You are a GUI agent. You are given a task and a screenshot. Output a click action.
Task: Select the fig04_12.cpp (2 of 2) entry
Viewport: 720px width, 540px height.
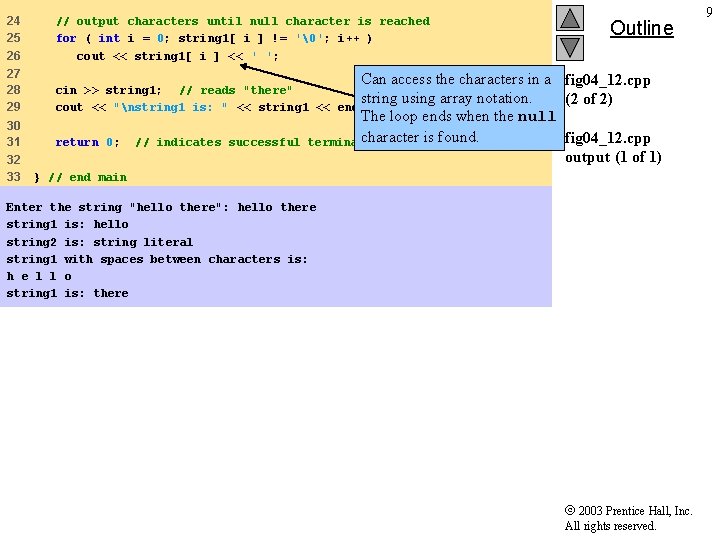pyautogui.click(x=608, y=90)
